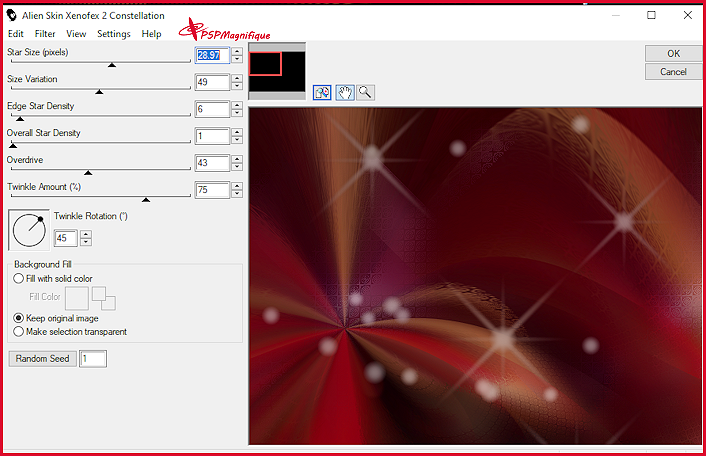Click the Twinkle Amount slider handle
The width and height of the screenshot is (706, 456).
pos(146,200)
